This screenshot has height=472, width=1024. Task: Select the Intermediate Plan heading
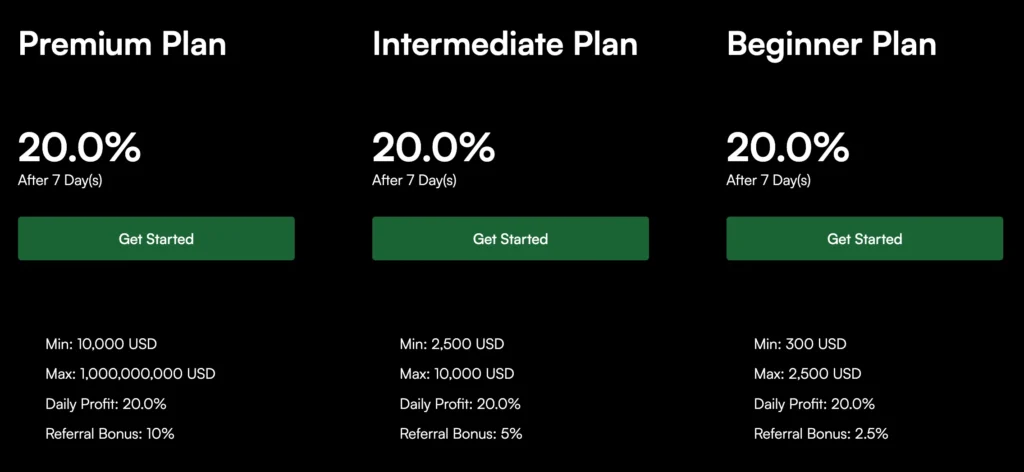coord(504,45)
